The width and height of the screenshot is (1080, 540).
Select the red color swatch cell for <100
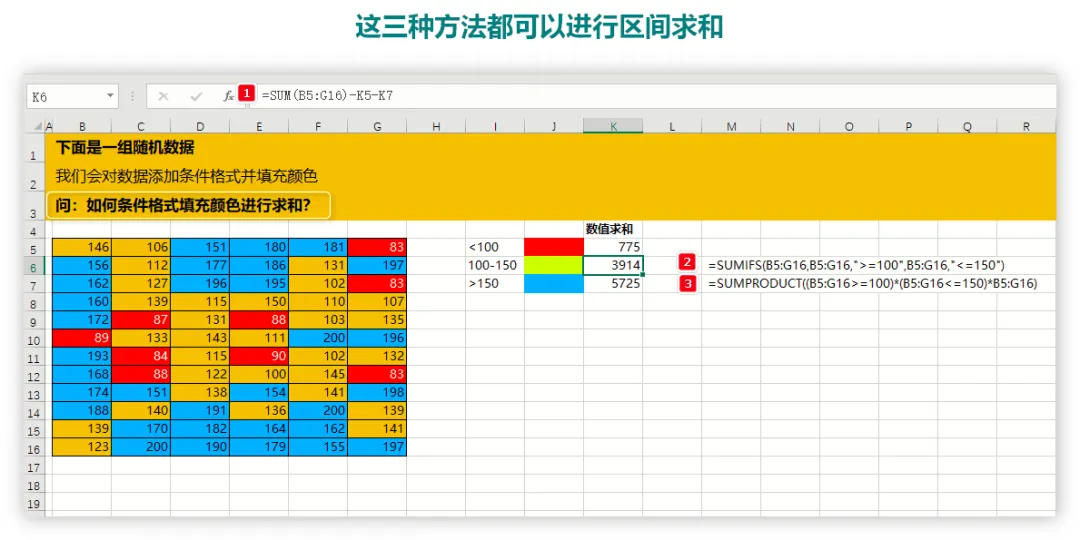pos(554,247)
